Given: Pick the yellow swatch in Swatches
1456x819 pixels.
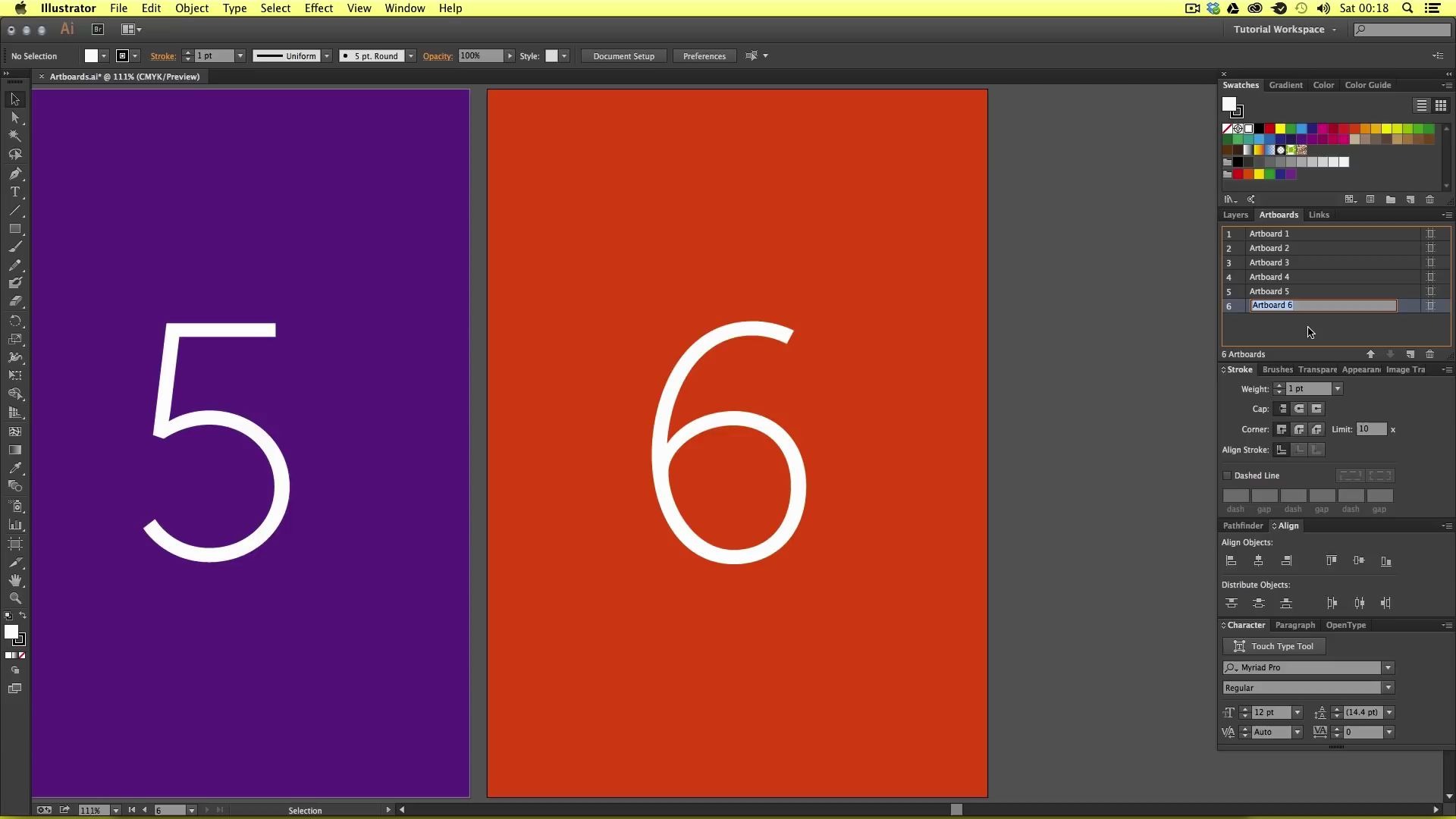Looking at the screenshot, I should pyautogui.click(x=1280, y=129).
